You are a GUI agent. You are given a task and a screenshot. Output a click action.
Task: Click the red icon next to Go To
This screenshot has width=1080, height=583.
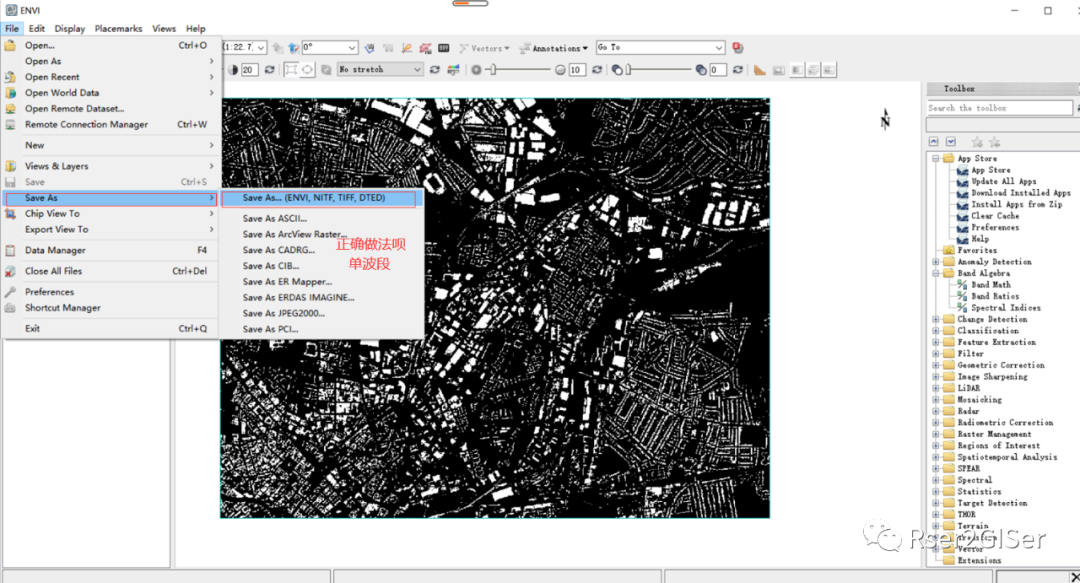click(x=738, y=48)
